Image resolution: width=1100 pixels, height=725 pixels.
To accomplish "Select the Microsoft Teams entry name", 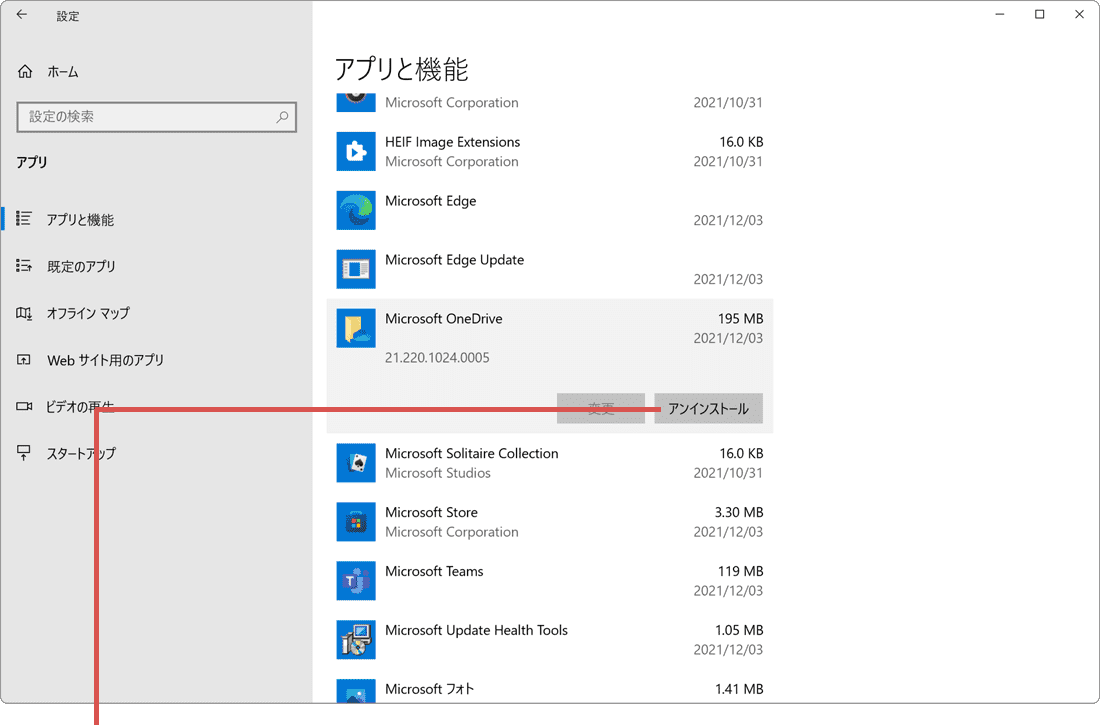I will (x=434, y=571).
